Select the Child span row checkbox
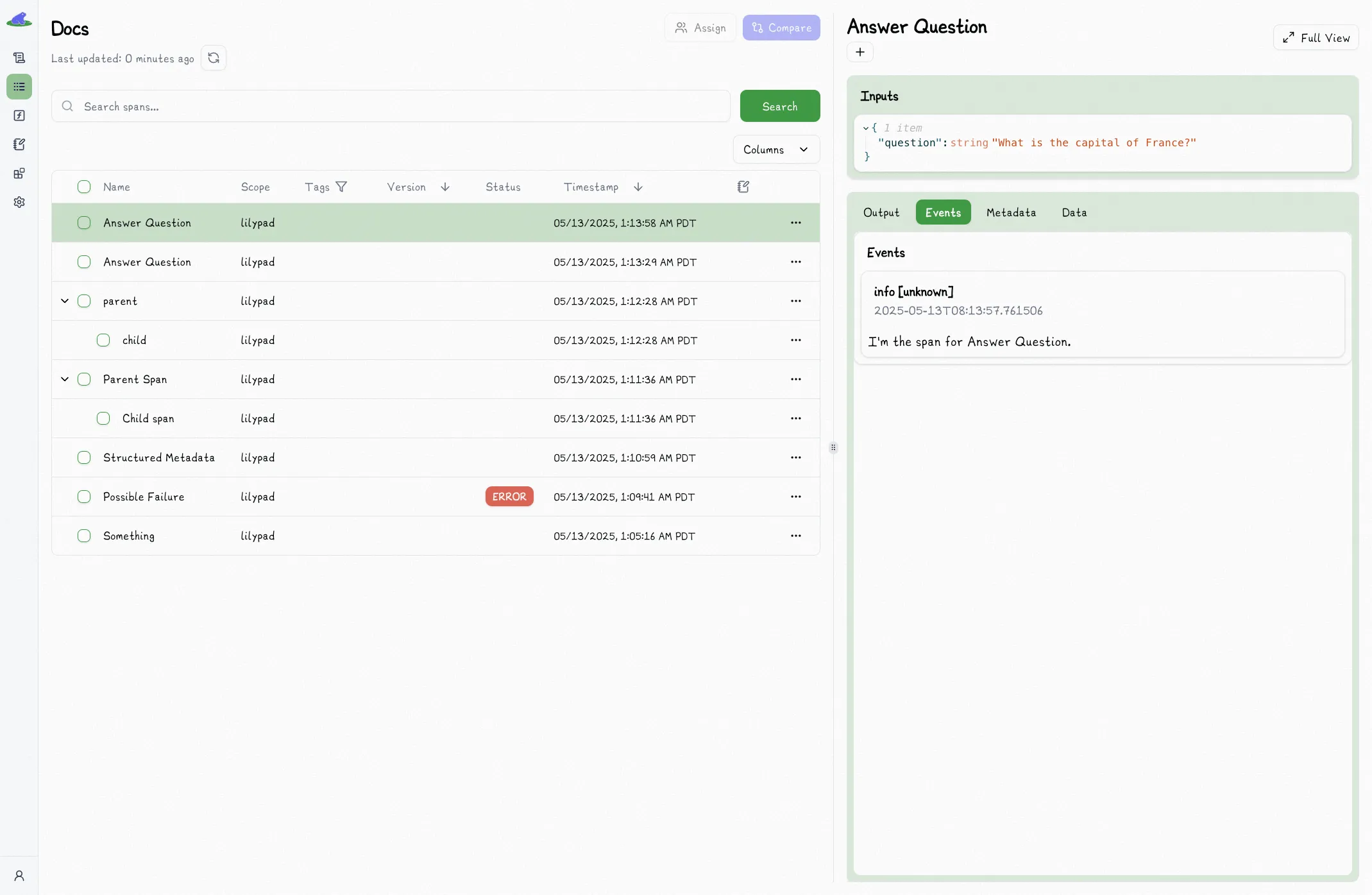Viewport: 1372px width, 895px height. pos(103,418)
